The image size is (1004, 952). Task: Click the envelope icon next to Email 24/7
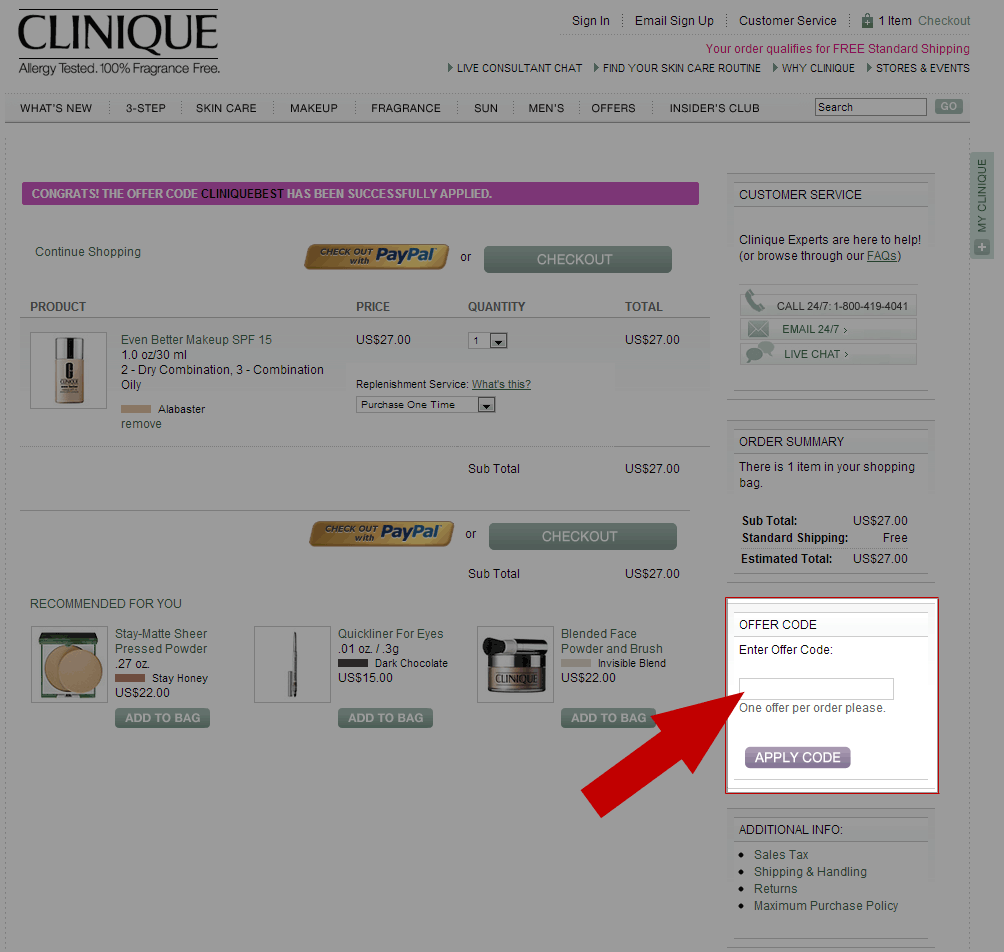coord(758,329)
